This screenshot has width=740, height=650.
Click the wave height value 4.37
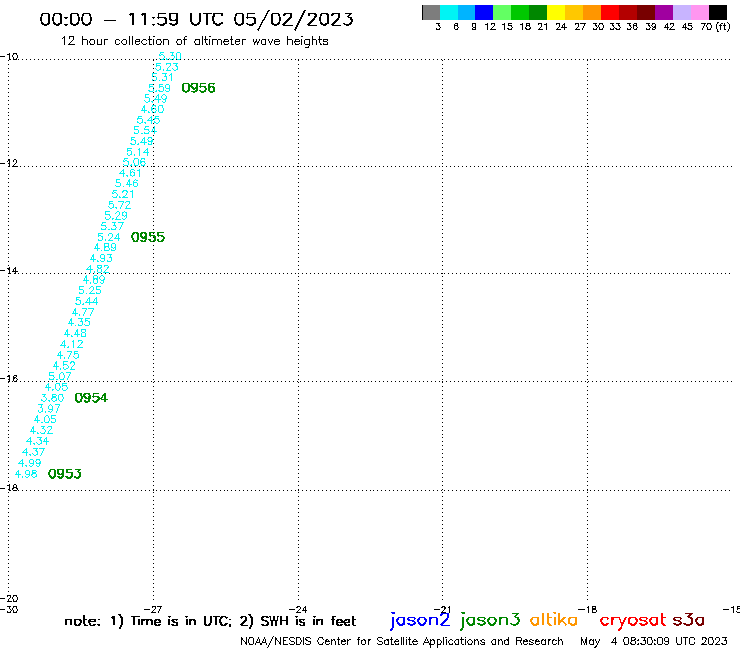pyautogui.click(x=34, y=452)
